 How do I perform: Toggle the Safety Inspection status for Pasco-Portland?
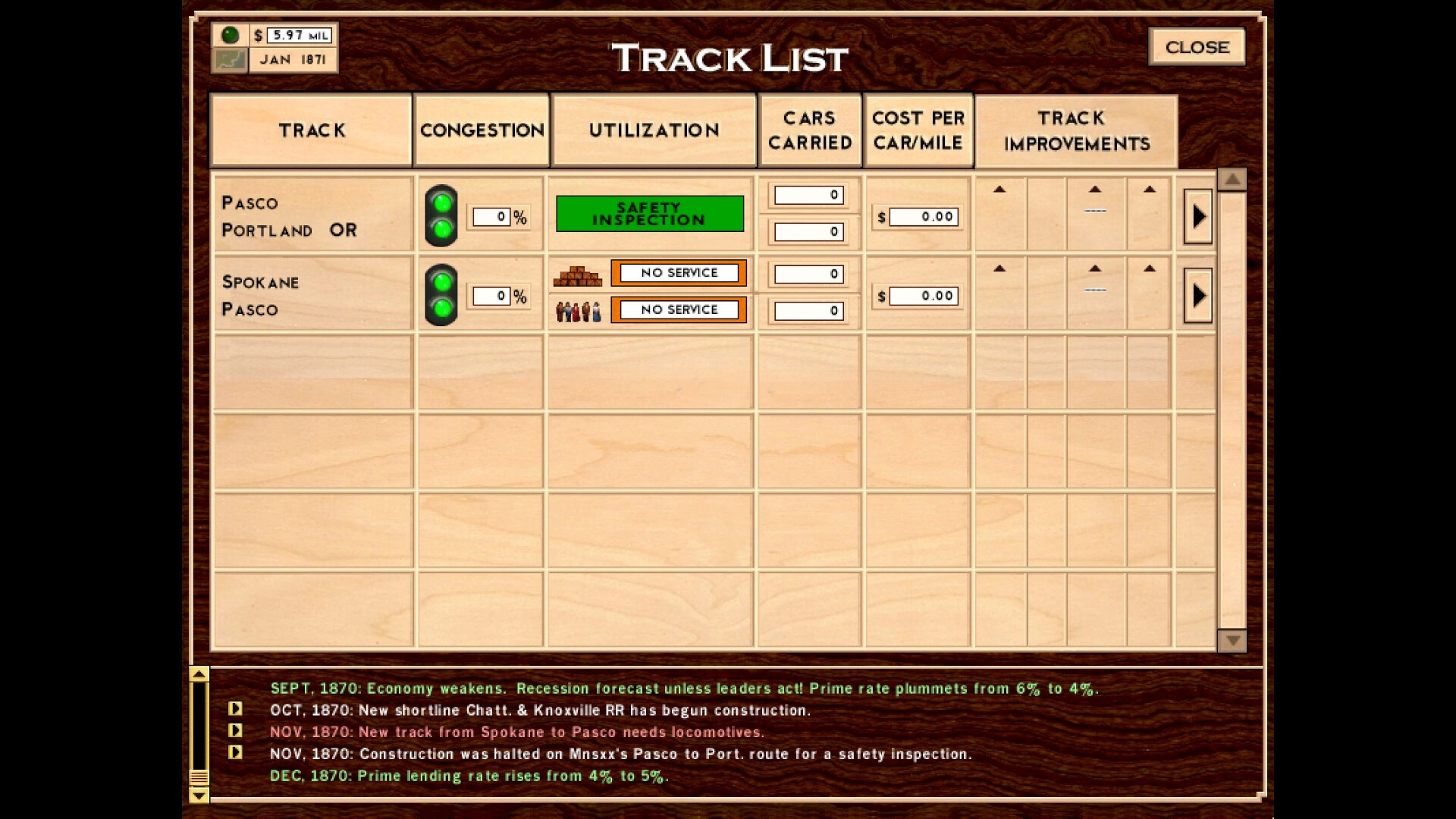[x=650, y=214]
